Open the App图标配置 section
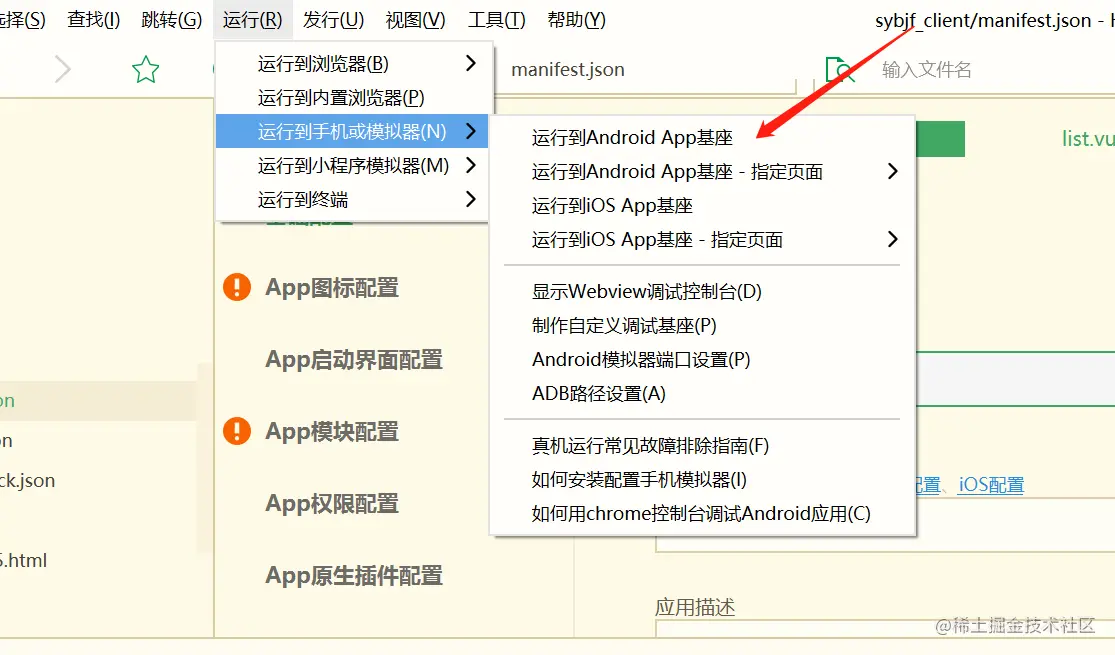 [332, 287]
